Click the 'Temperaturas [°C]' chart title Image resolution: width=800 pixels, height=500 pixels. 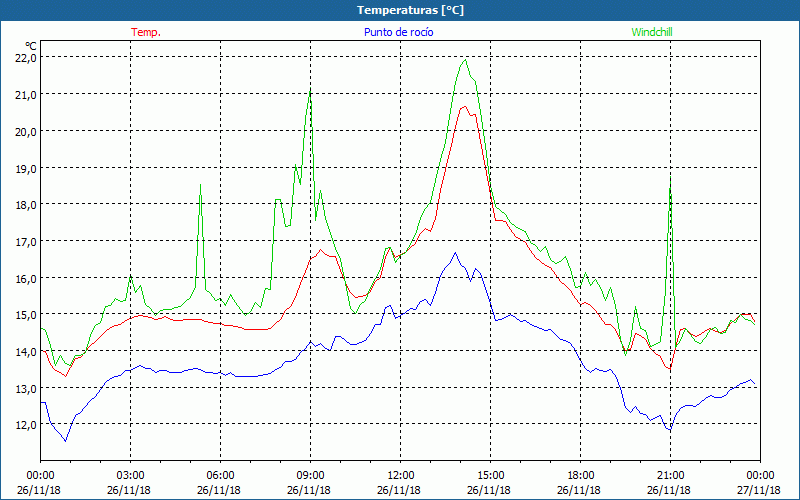pyautogui.click(x=410, y=10)
